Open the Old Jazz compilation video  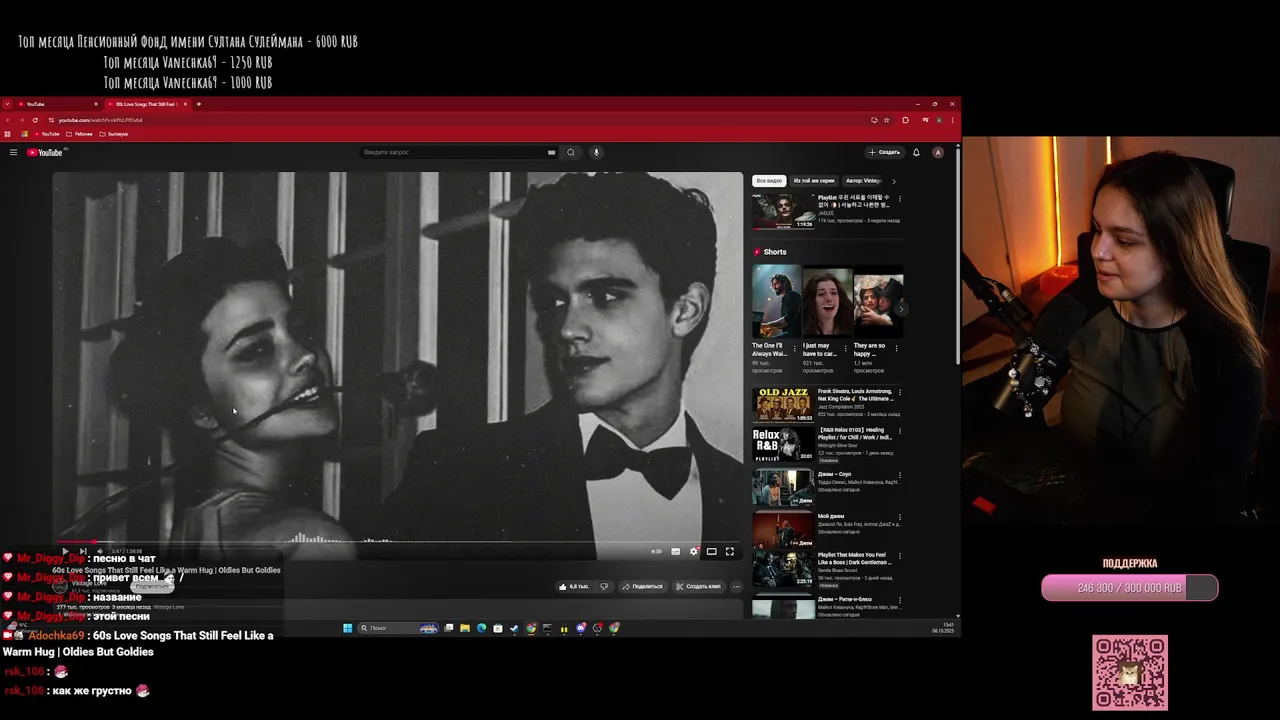coord(782,404)
